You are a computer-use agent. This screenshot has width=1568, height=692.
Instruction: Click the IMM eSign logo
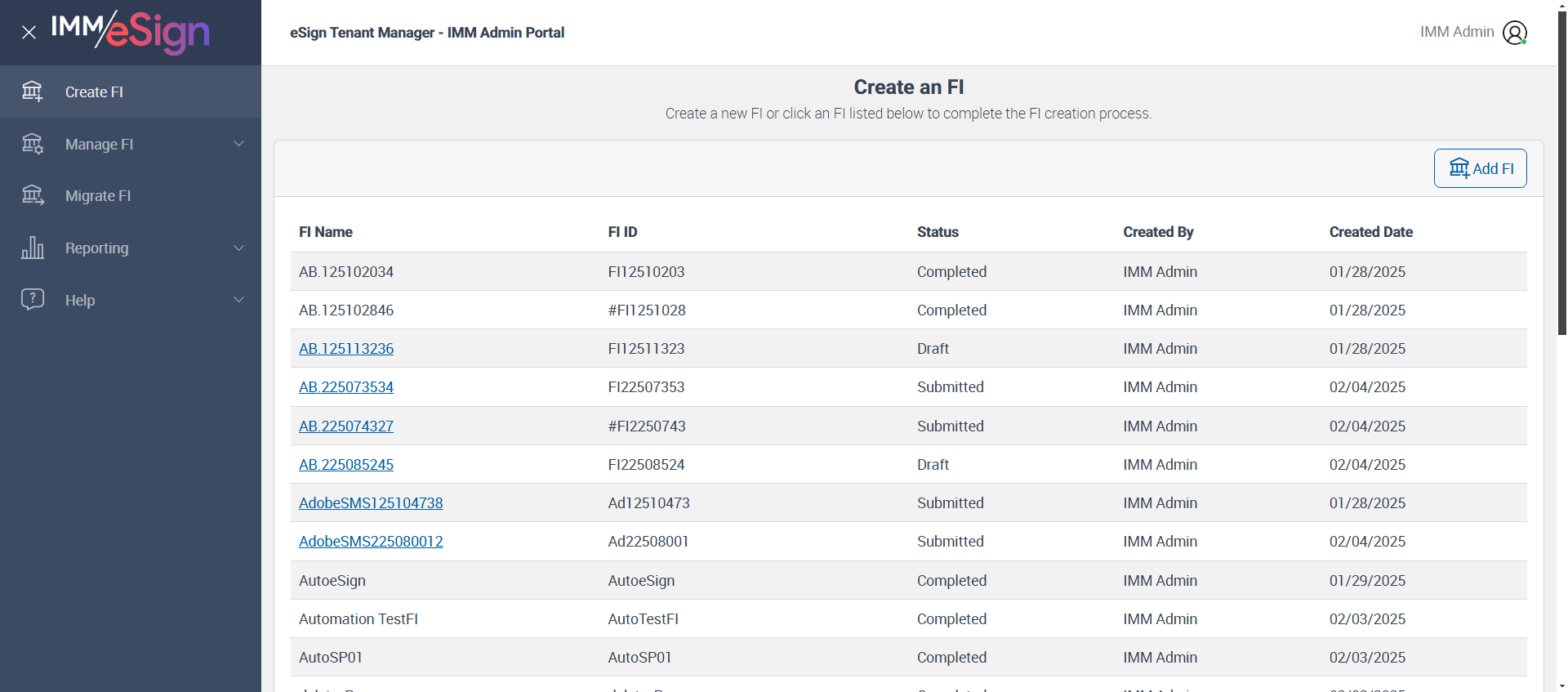click(x=131, y=32)
